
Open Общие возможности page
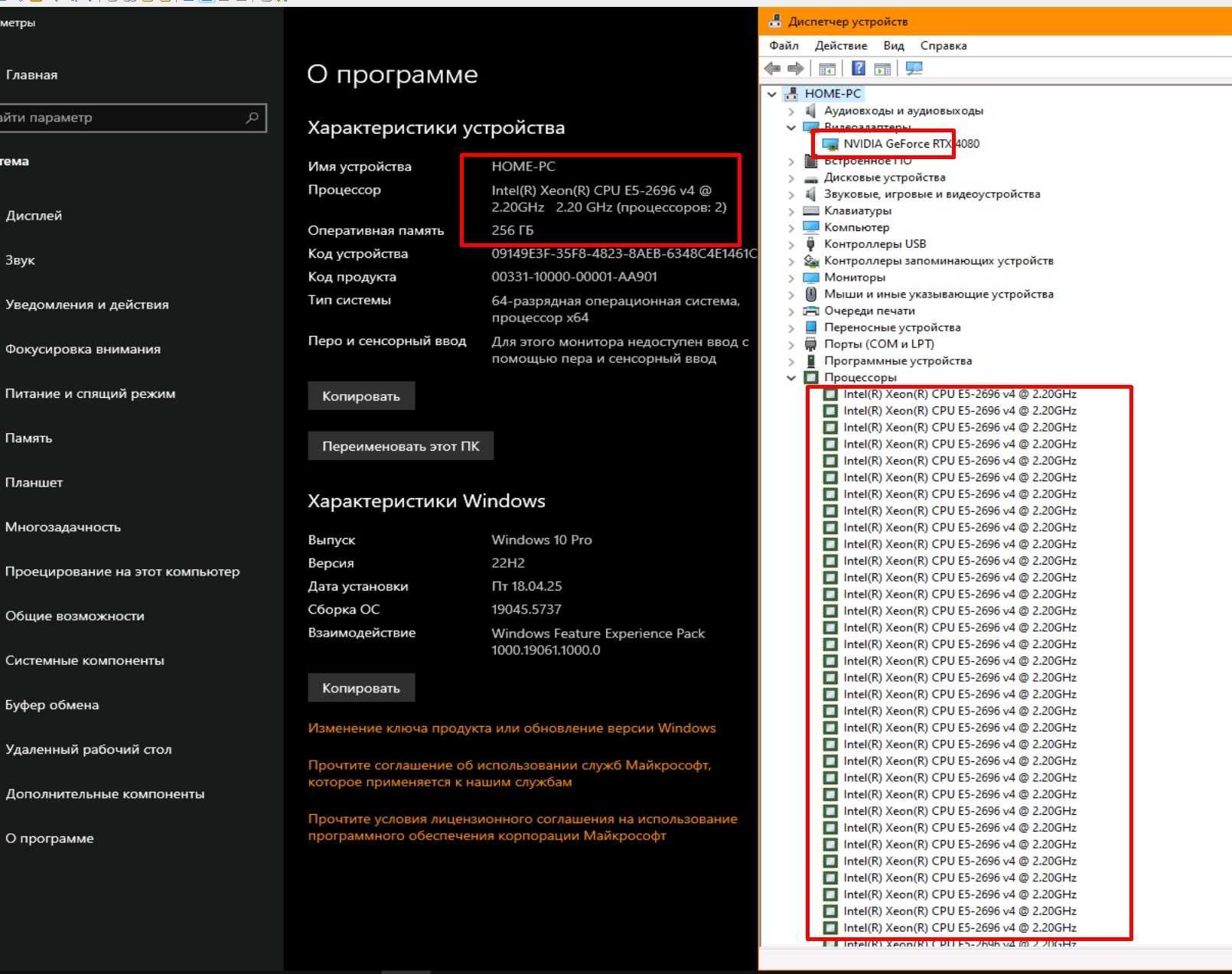74,616
